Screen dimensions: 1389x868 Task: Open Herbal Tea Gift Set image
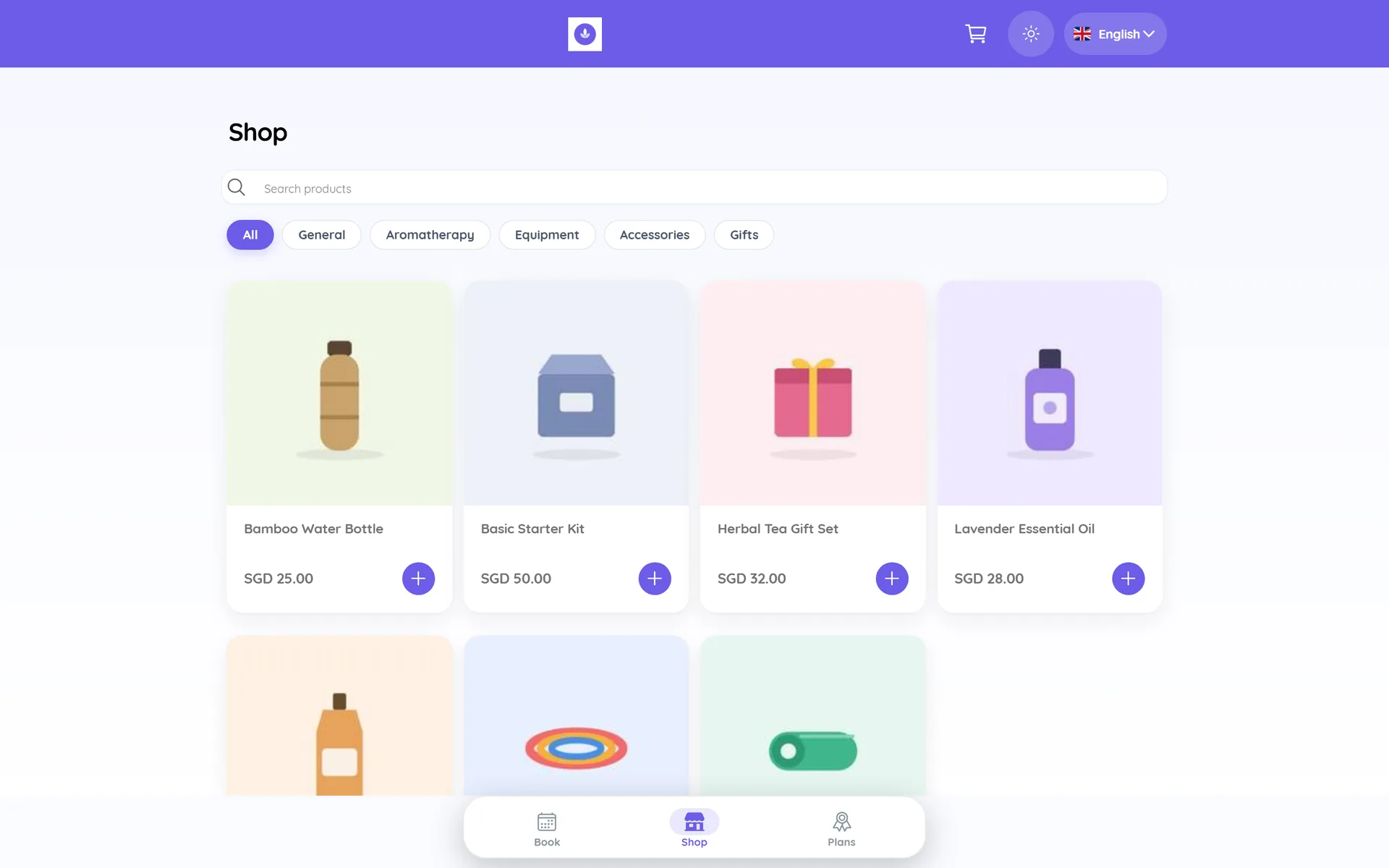[x=813, y=393]
